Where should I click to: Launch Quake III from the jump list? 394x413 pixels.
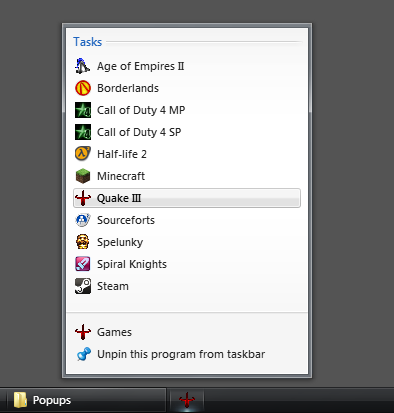(187, 198)
